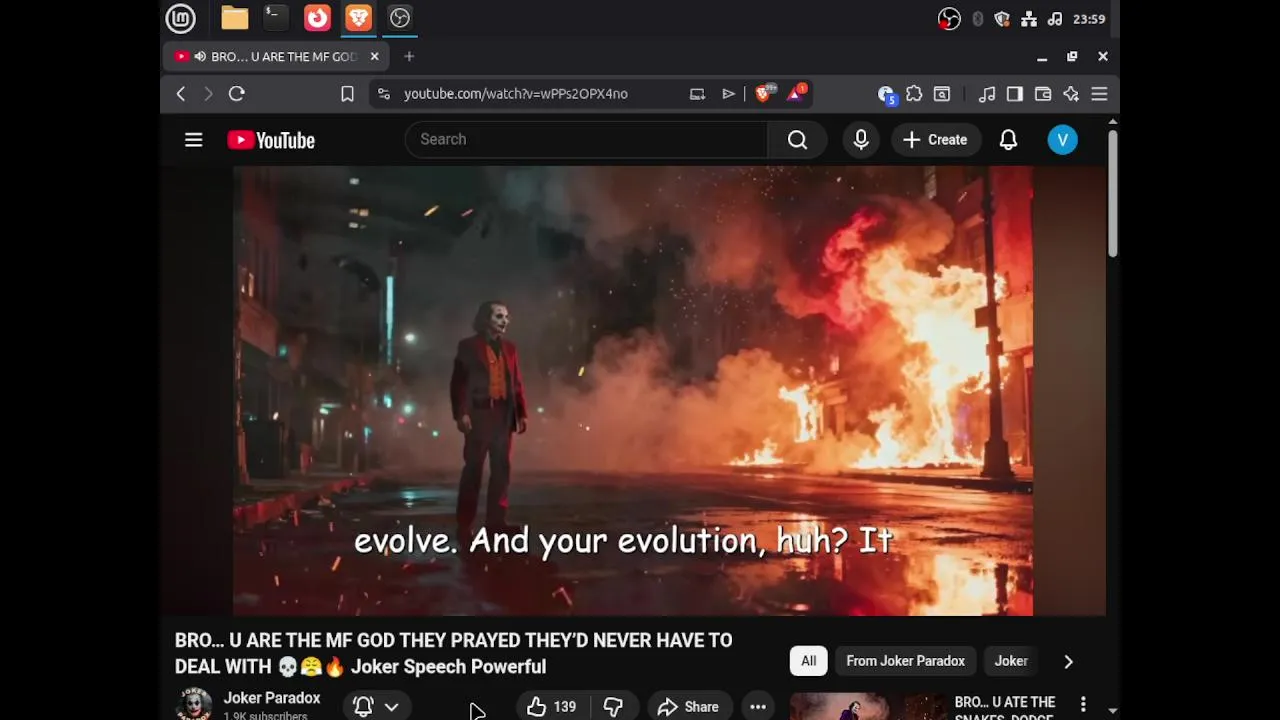Show more chips with right arrow
Screen dimensions: 1280x720
tap(1068, 661)
